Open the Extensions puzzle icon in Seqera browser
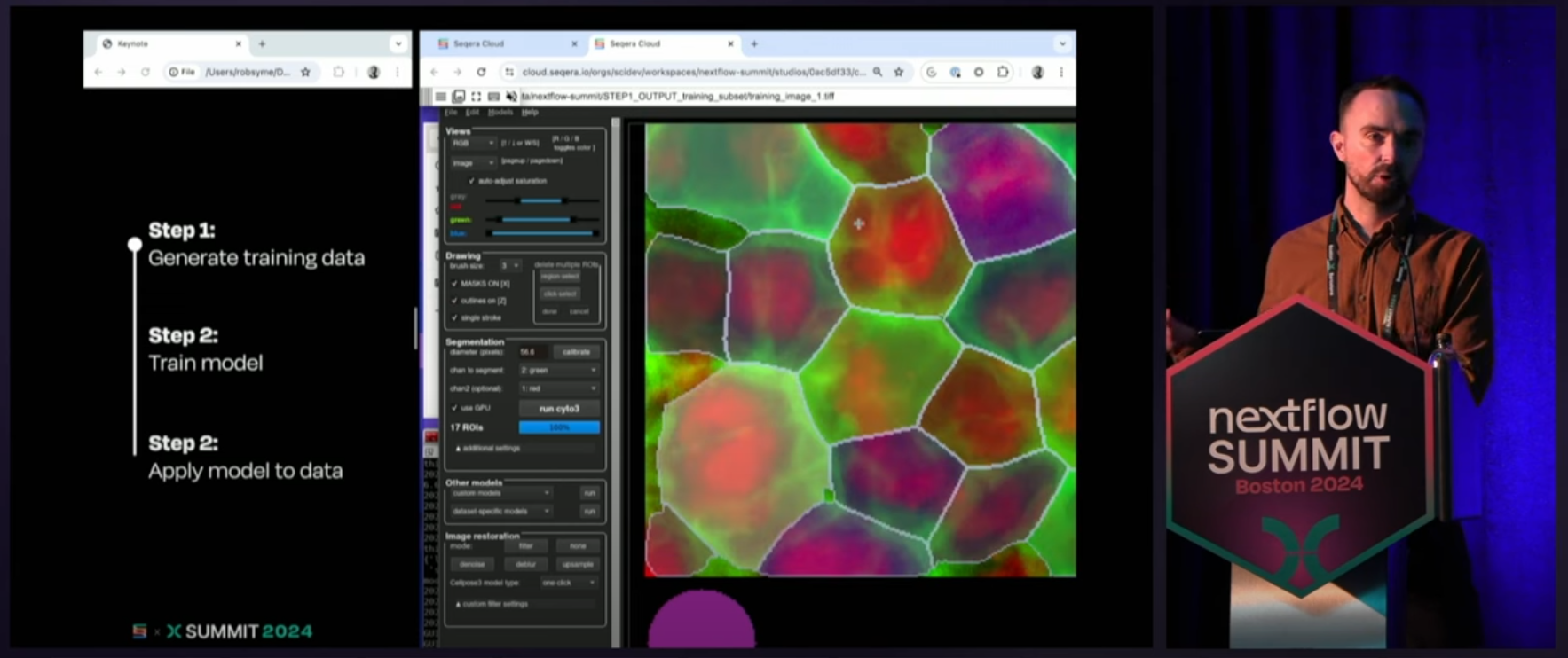 1003,72
